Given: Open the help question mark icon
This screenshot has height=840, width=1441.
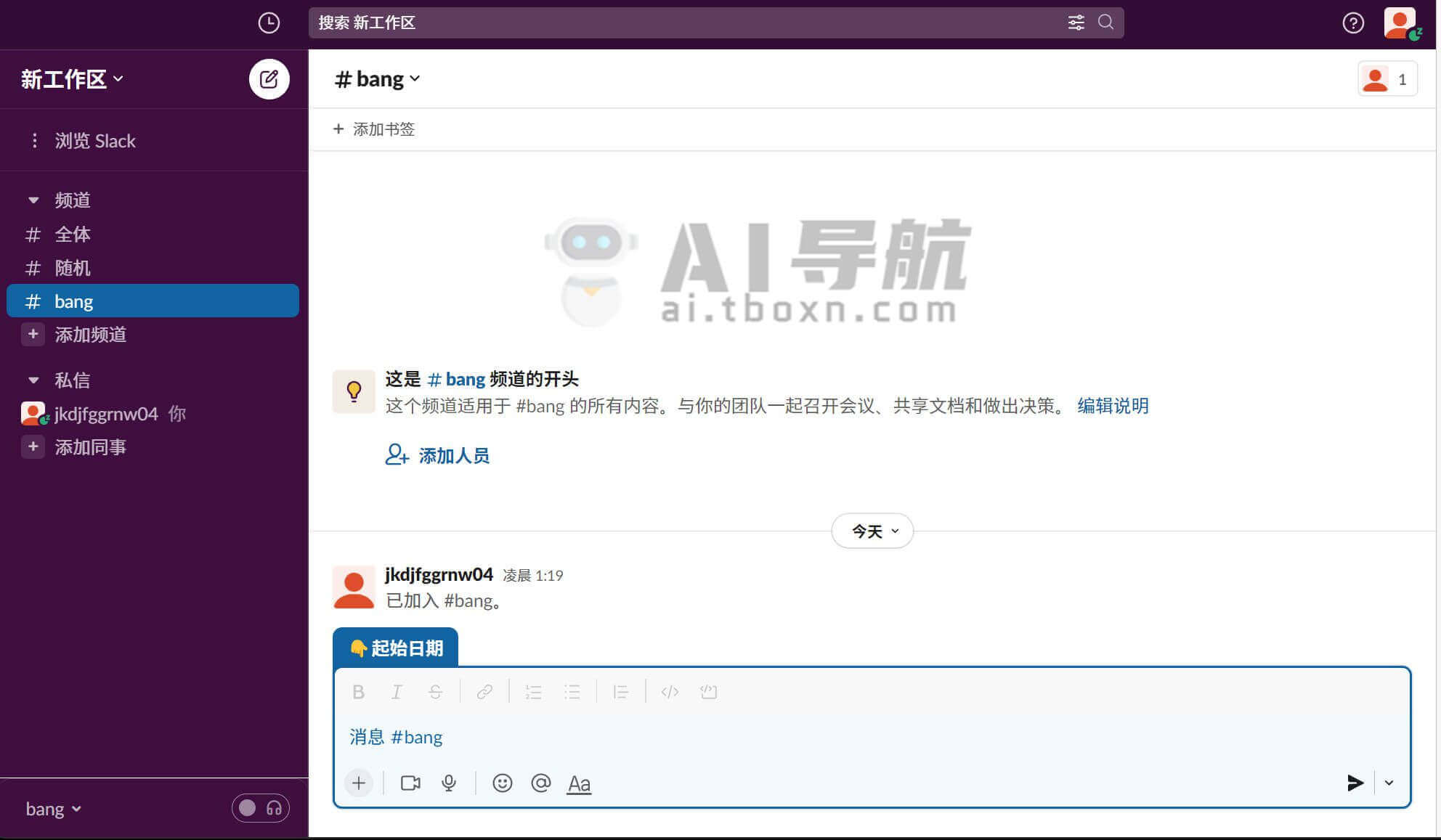Looking at the screenshot, I should point(1352,23).
